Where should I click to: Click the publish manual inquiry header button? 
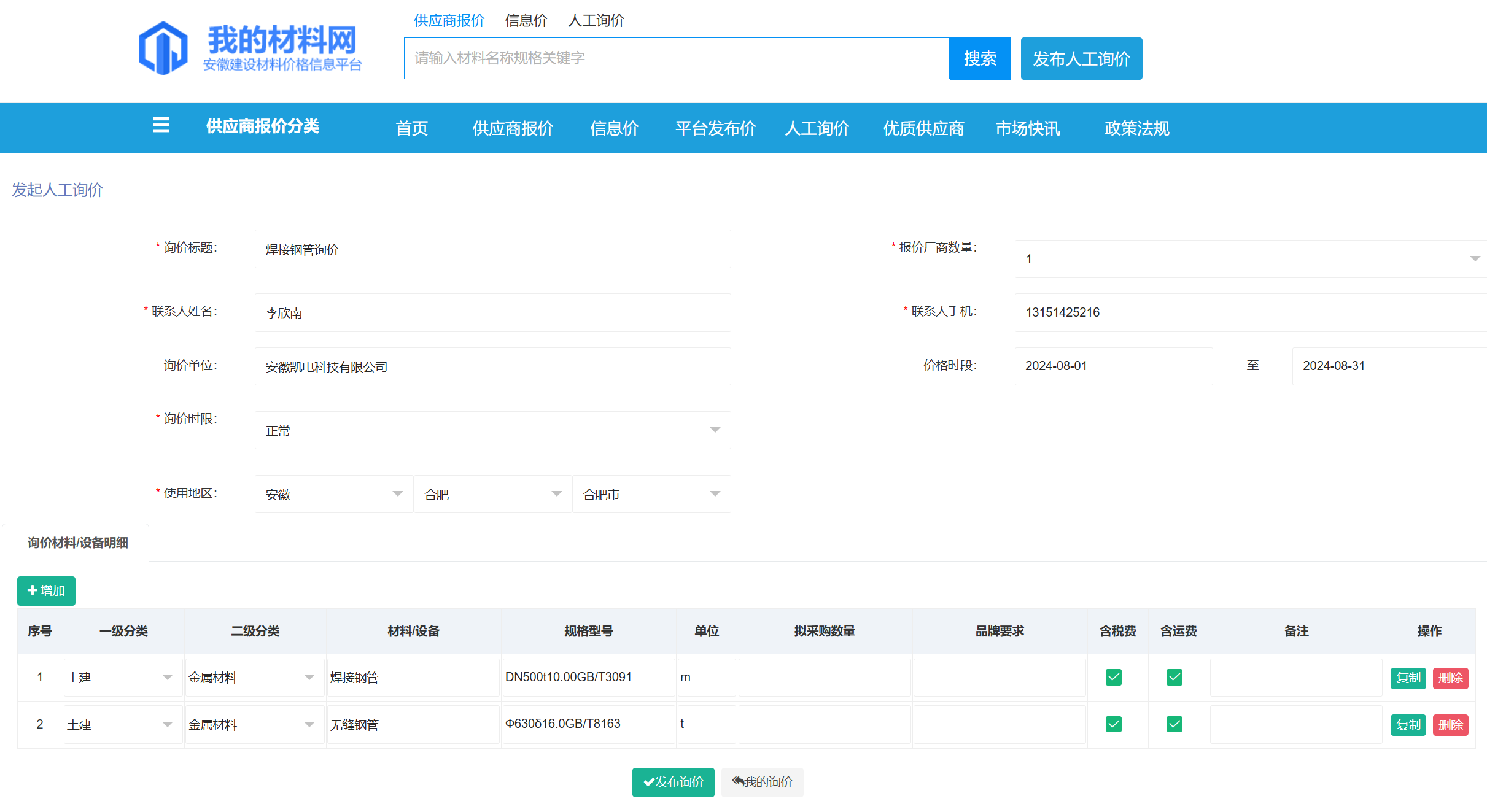[1081, 58]
